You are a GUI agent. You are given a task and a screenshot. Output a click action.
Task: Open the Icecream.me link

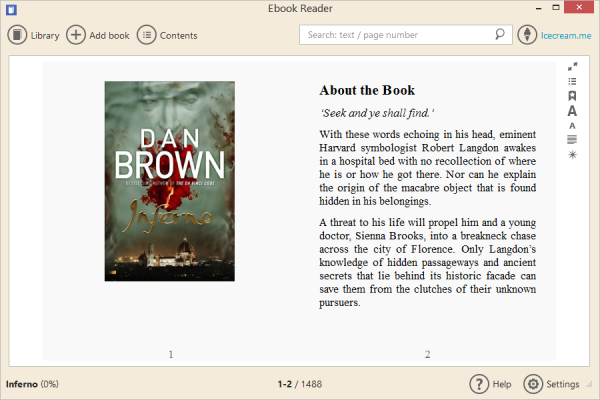click(x=566, y=36)
